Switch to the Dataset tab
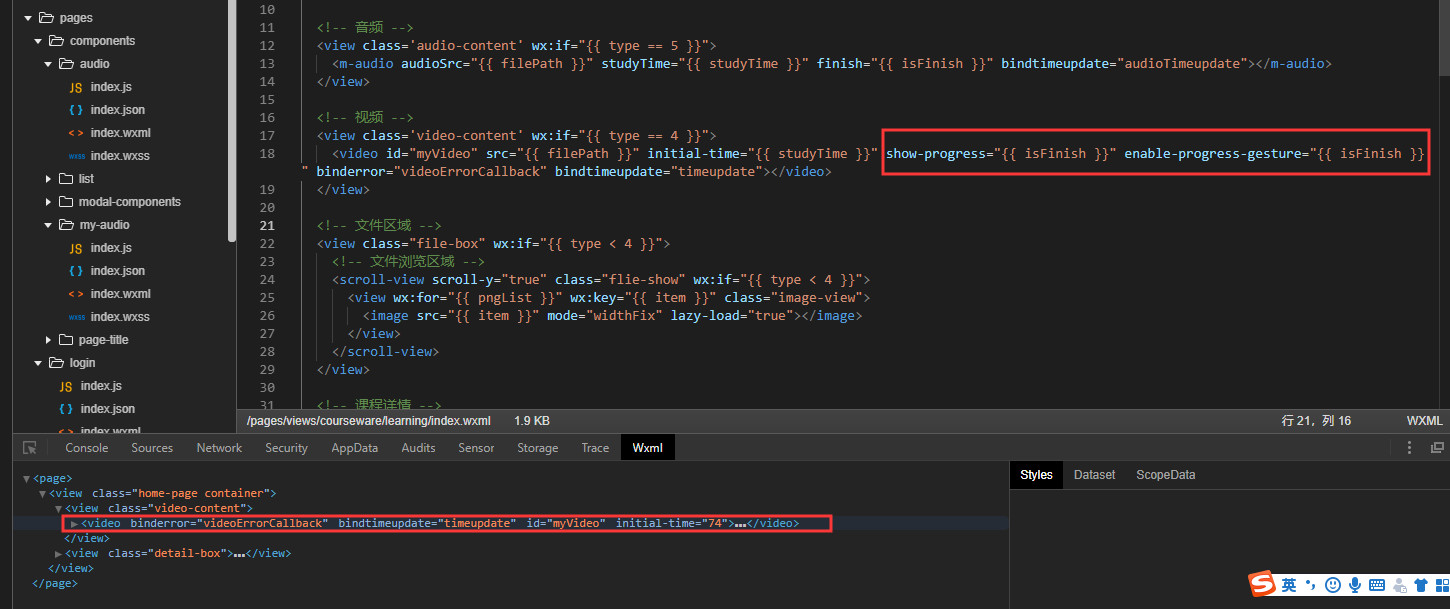The width and height of the screenshot is (1450, 609). click(1094, 475)
